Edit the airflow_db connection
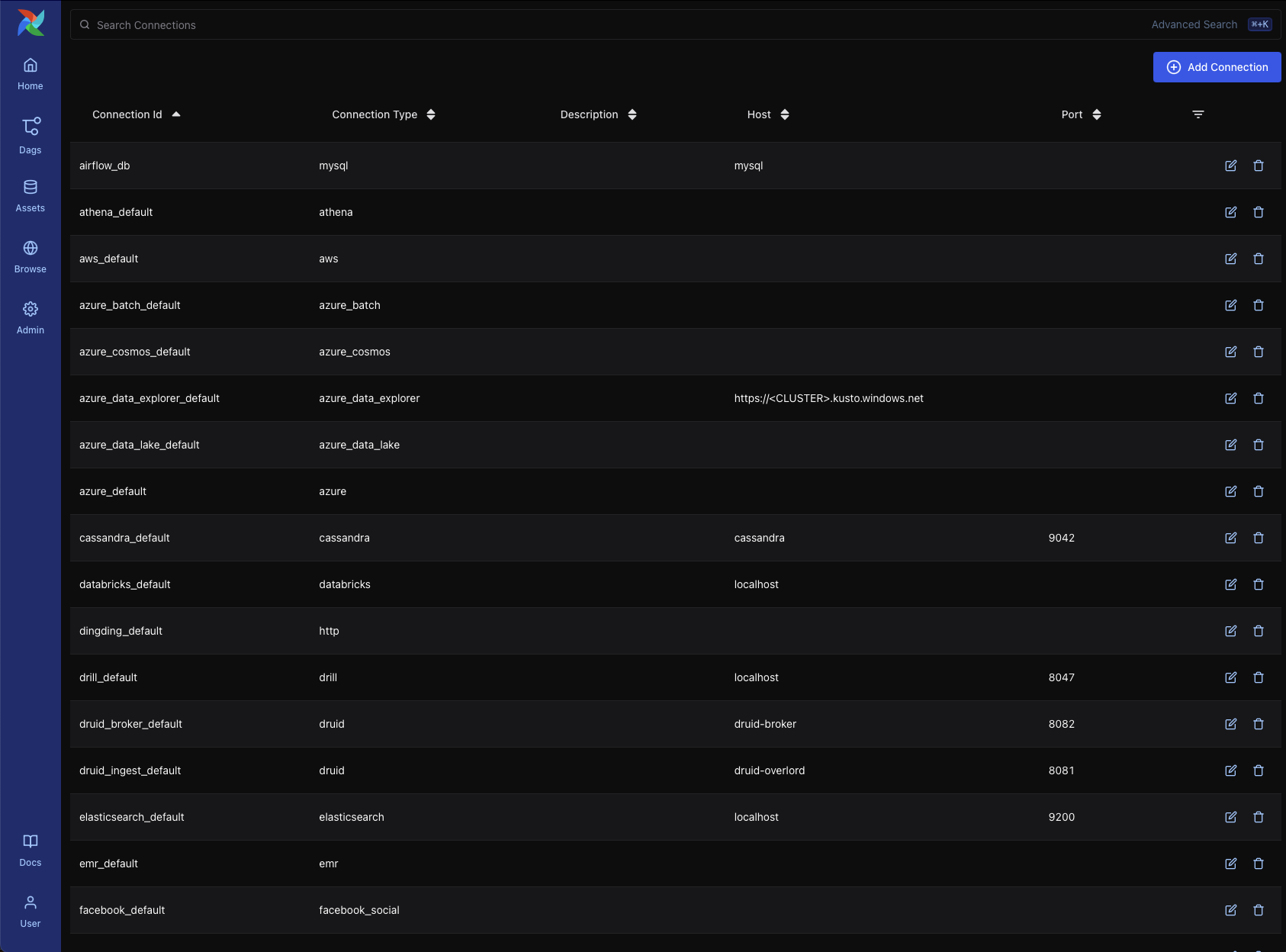Viewport: 1286px width, 952px height. (x=1230, y=166)
